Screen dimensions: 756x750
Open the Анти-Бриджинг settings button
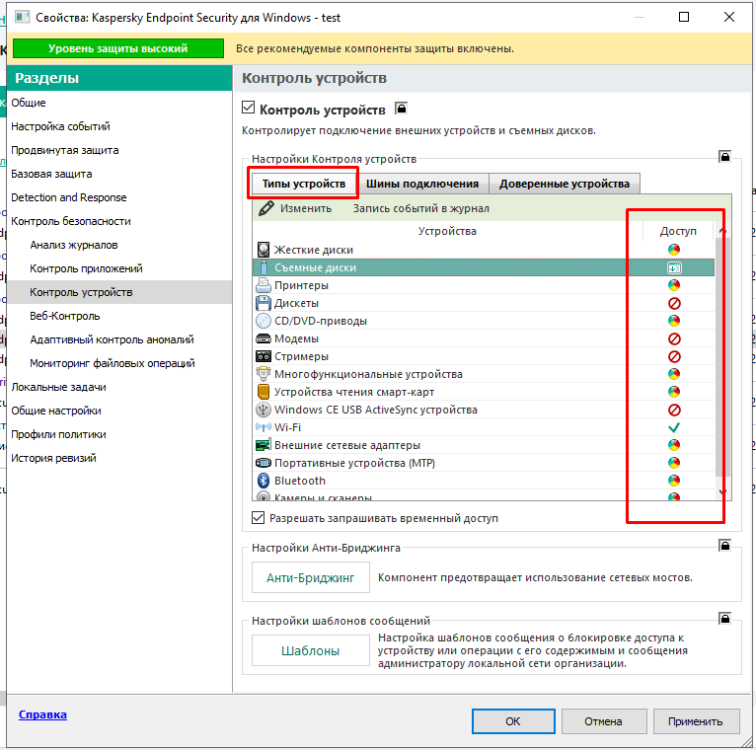[x=310, y=577]
